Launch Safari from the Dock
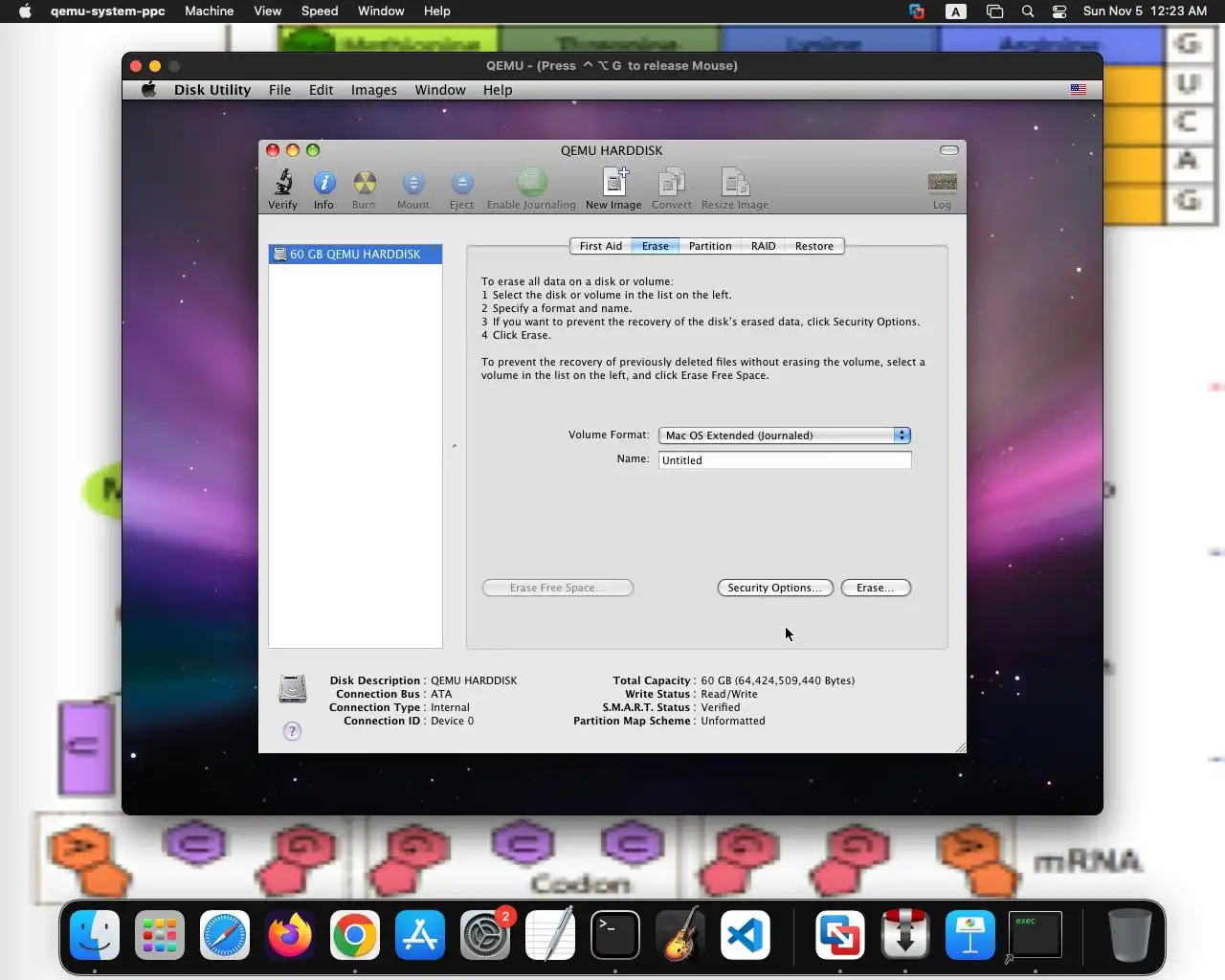Screen dimensions: 1225x980 (225, 934)
